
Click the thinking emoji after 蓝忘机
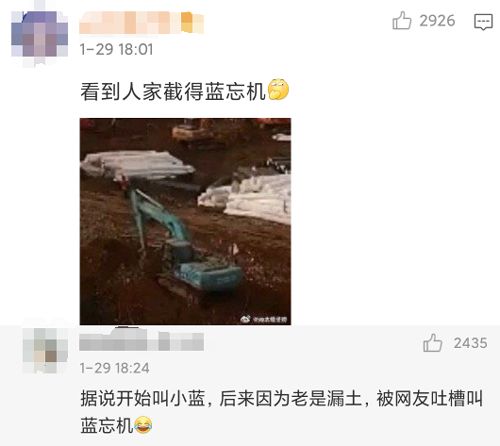278,89
